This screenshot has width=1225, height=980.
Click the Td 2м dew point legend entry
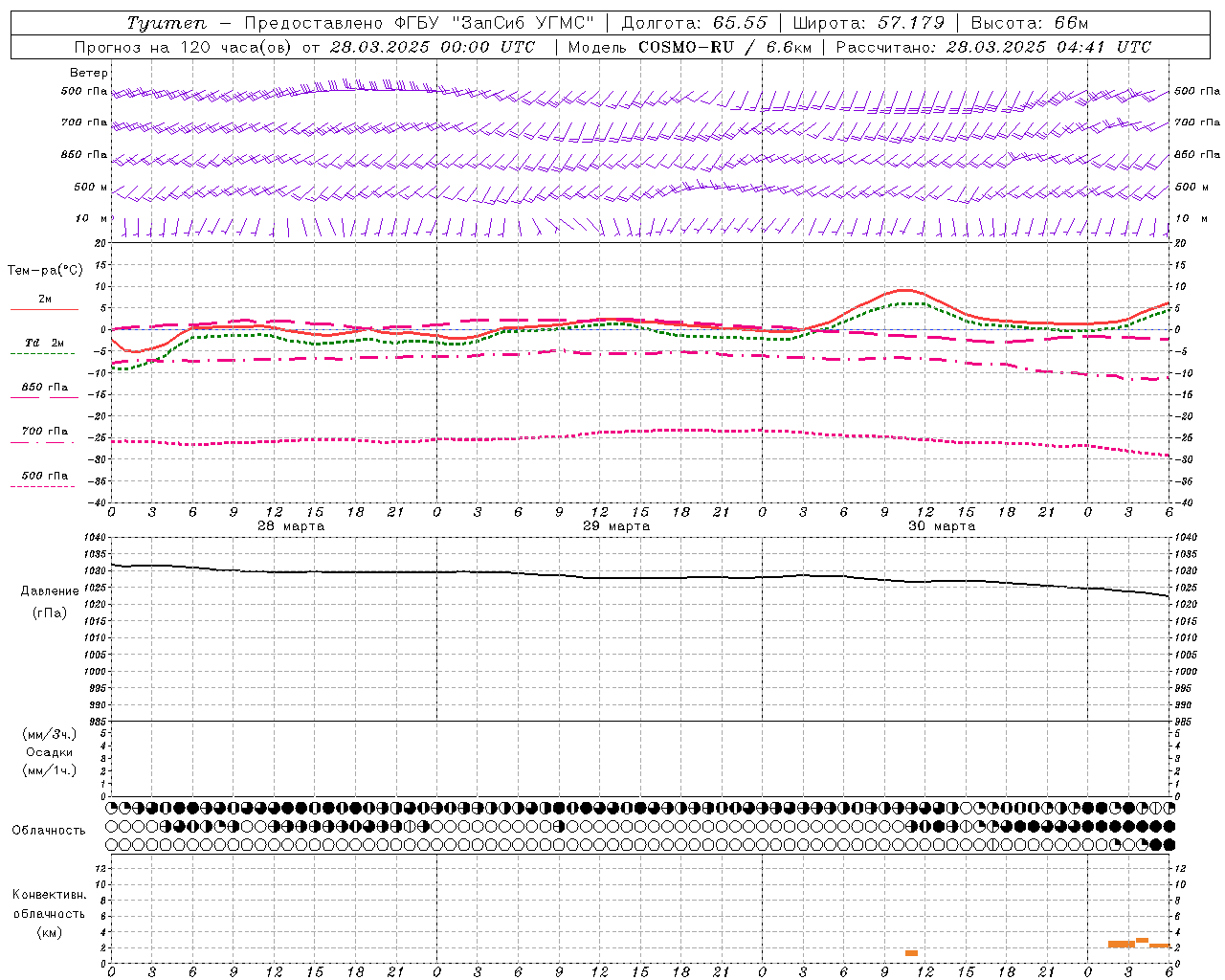45,343
